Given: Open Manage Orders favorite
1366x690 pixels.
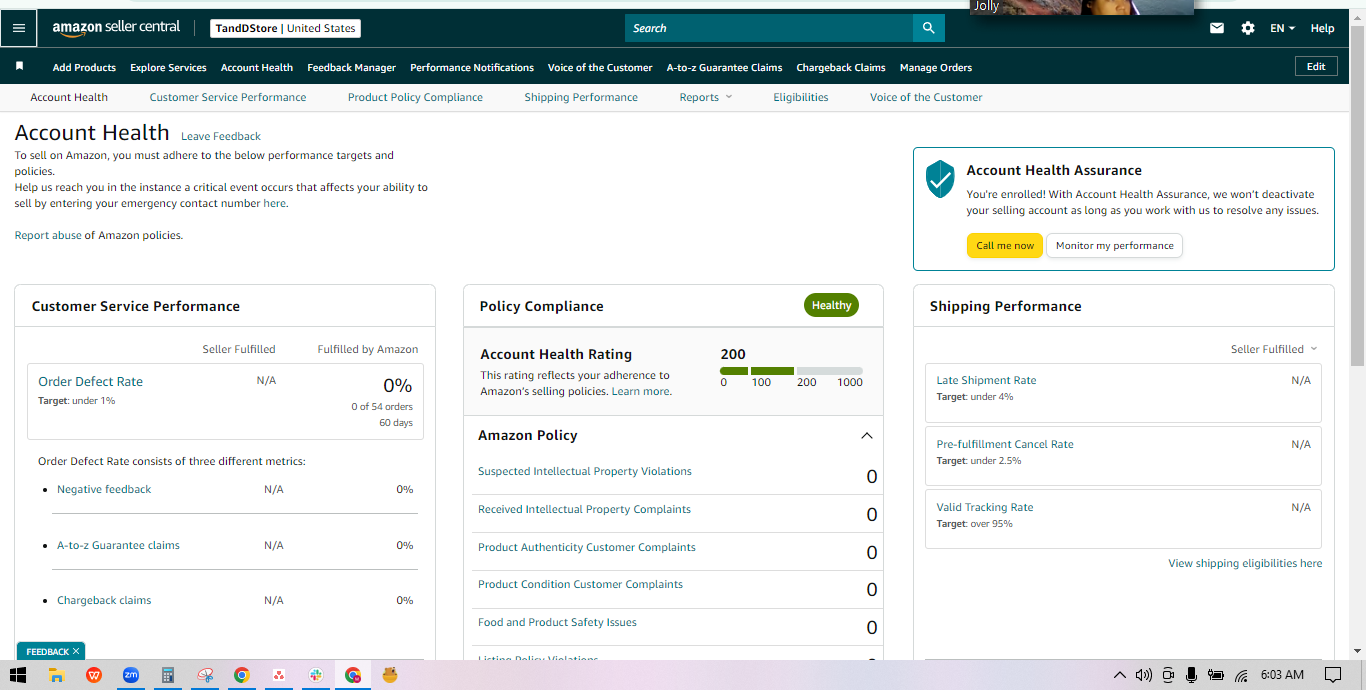Looking at the screenshot, I should click(x=936, y=67).
